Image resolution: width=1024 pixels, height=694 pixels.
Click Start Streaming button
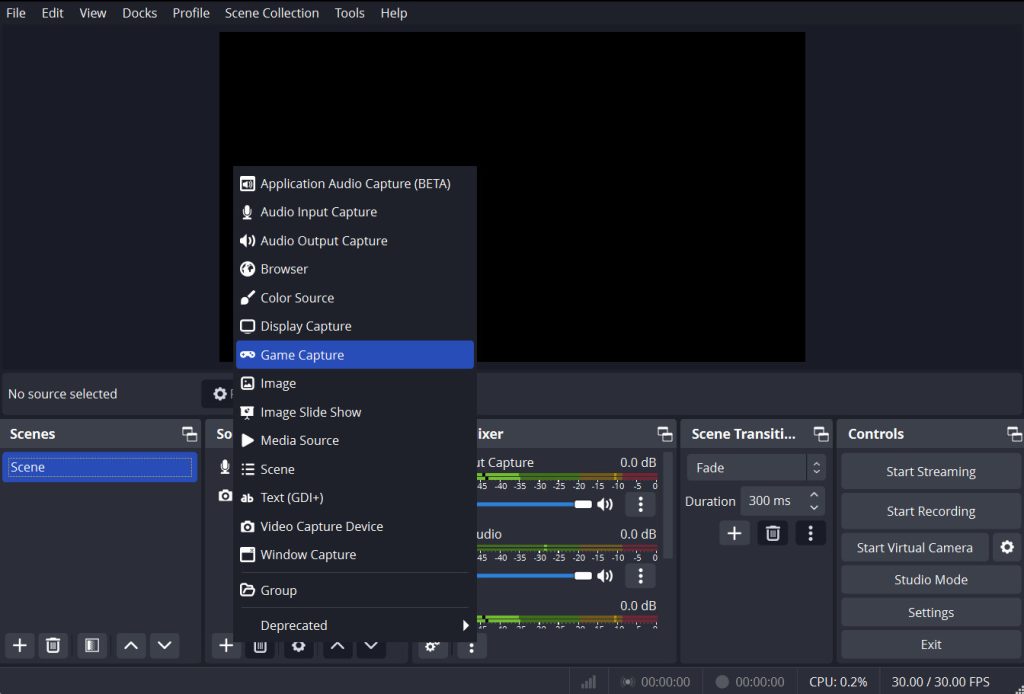tap(931, 471)
